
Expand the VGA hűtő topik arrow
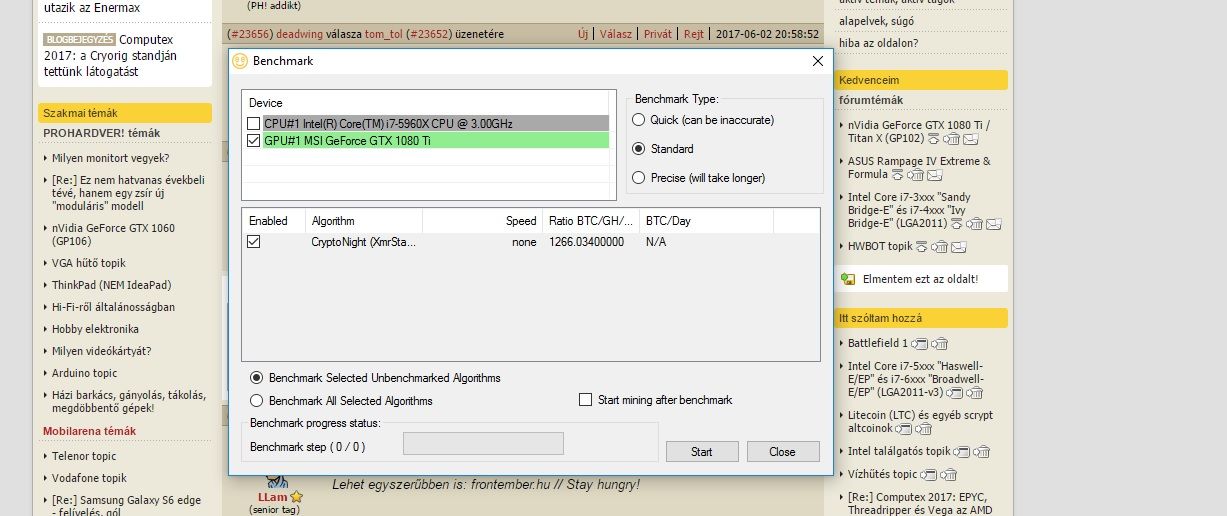(x=46, y=264)
